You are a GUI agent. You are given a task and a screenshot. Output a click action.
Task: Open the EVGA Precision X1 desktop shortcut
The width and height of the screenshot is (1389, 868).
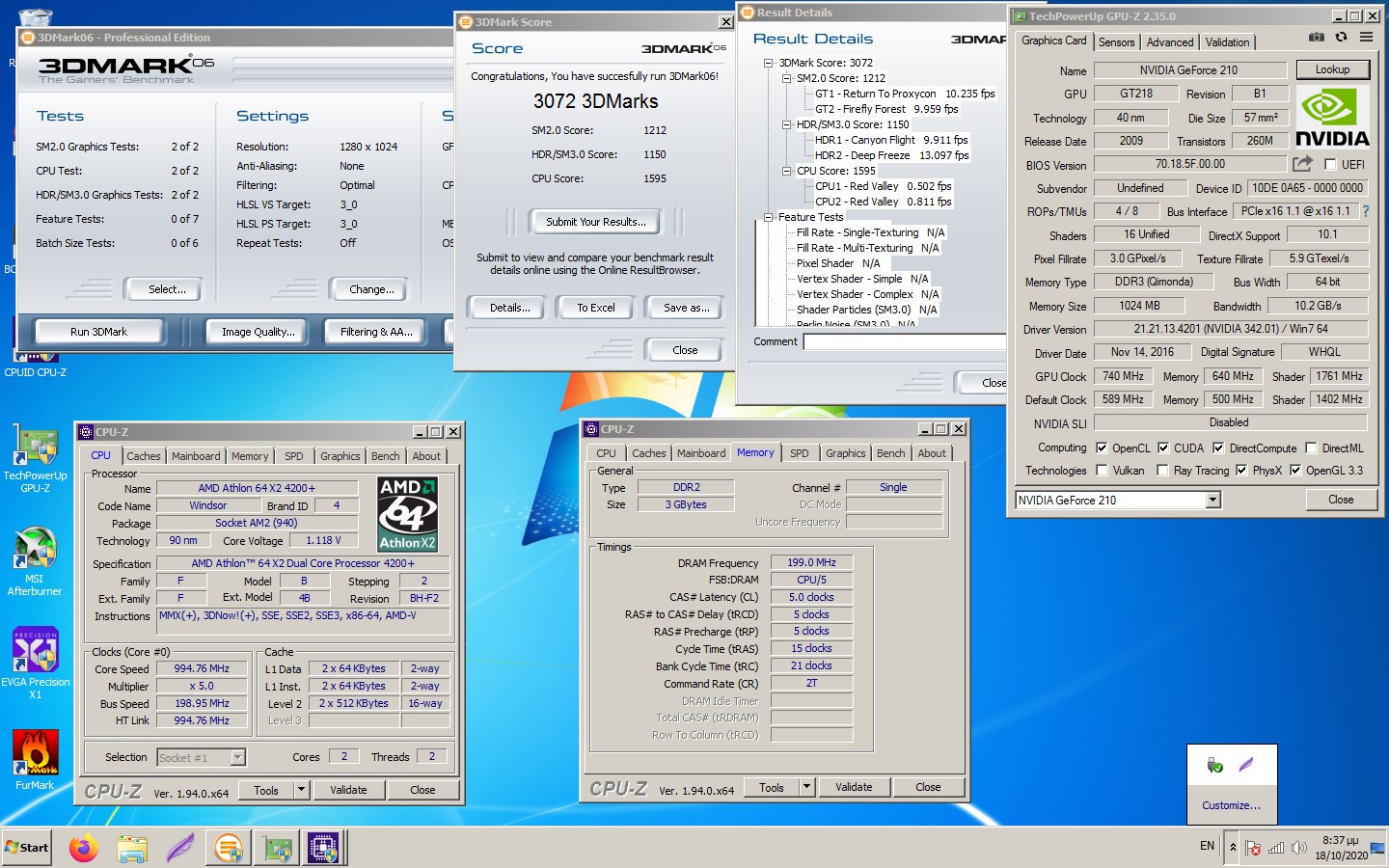click(x=35, y=665)
